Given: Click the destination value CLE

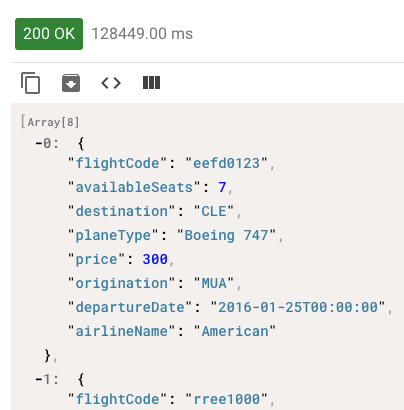Looking at the screenshot, I should (214, 211).
